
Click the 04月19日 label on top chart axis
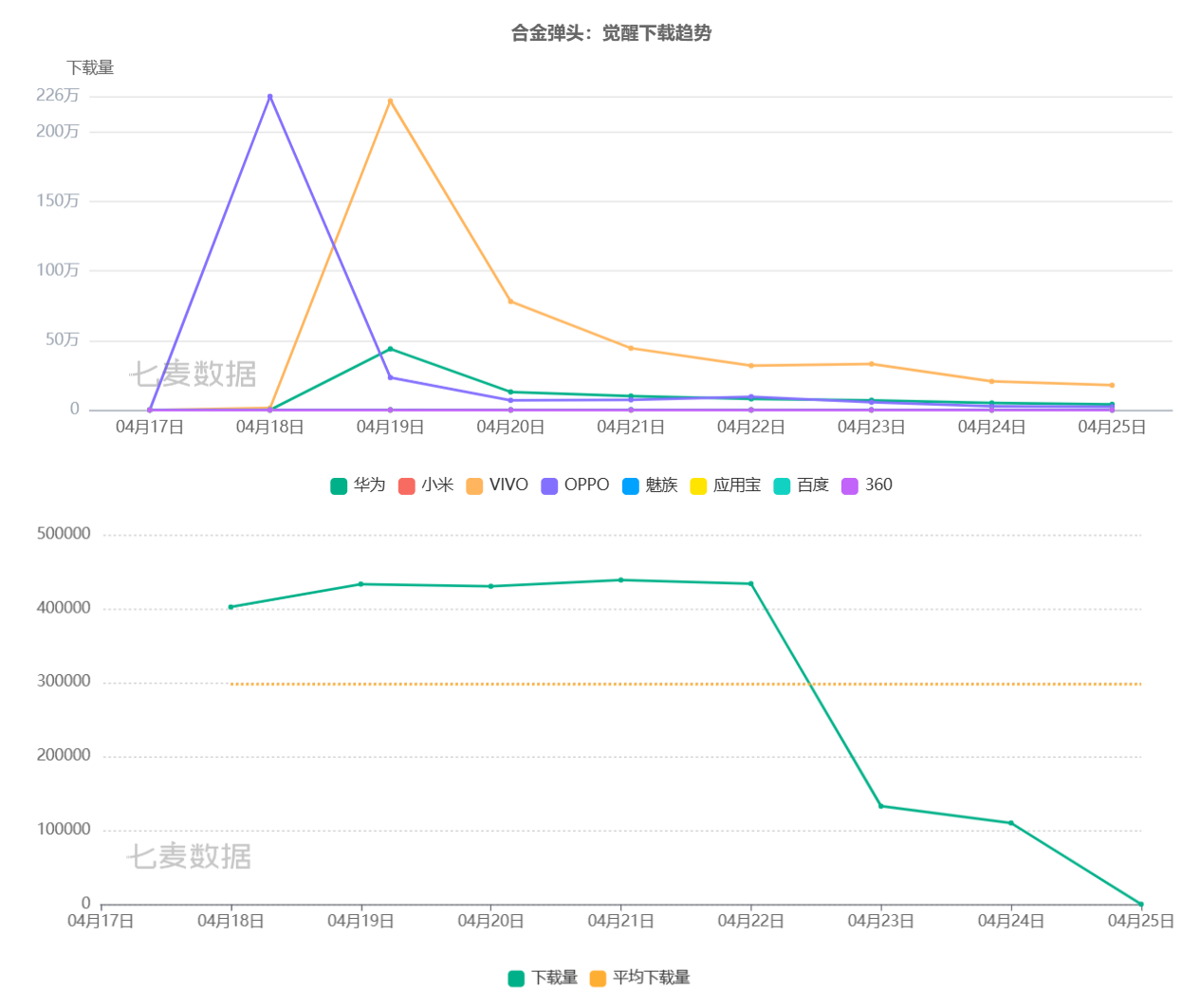click(x=392, y=427)
